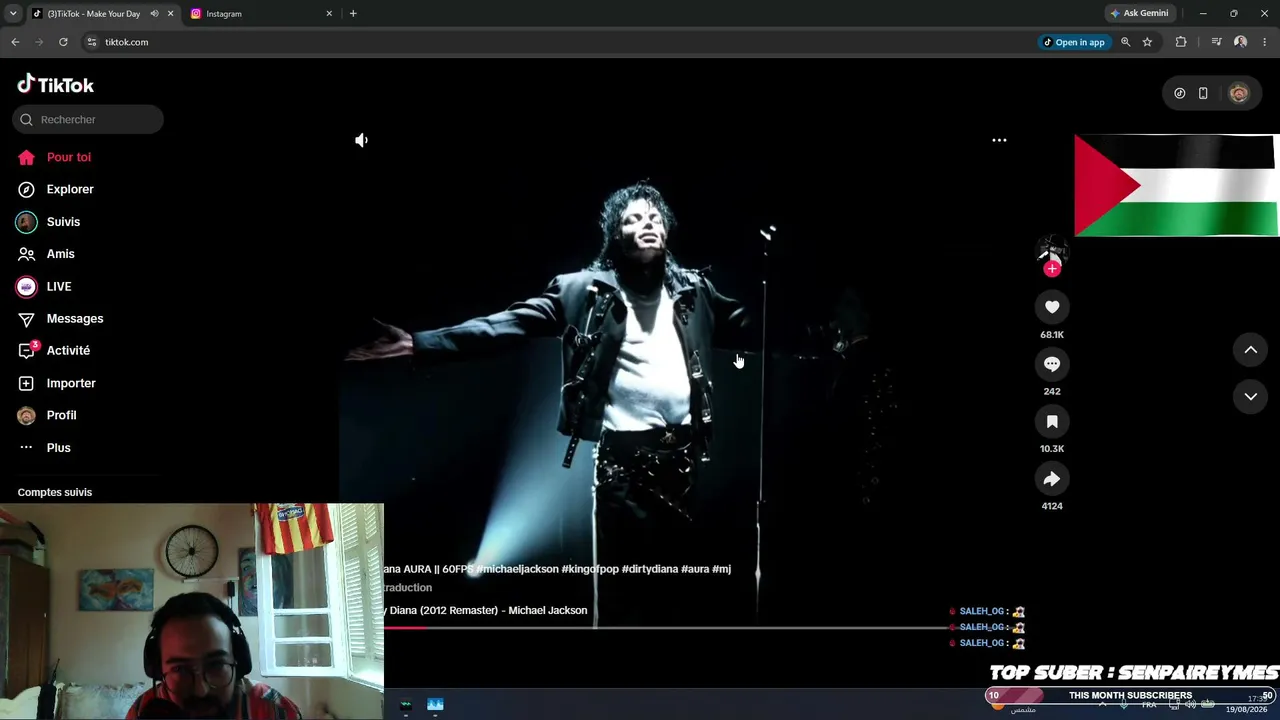Open the Amis friends page

60,254
